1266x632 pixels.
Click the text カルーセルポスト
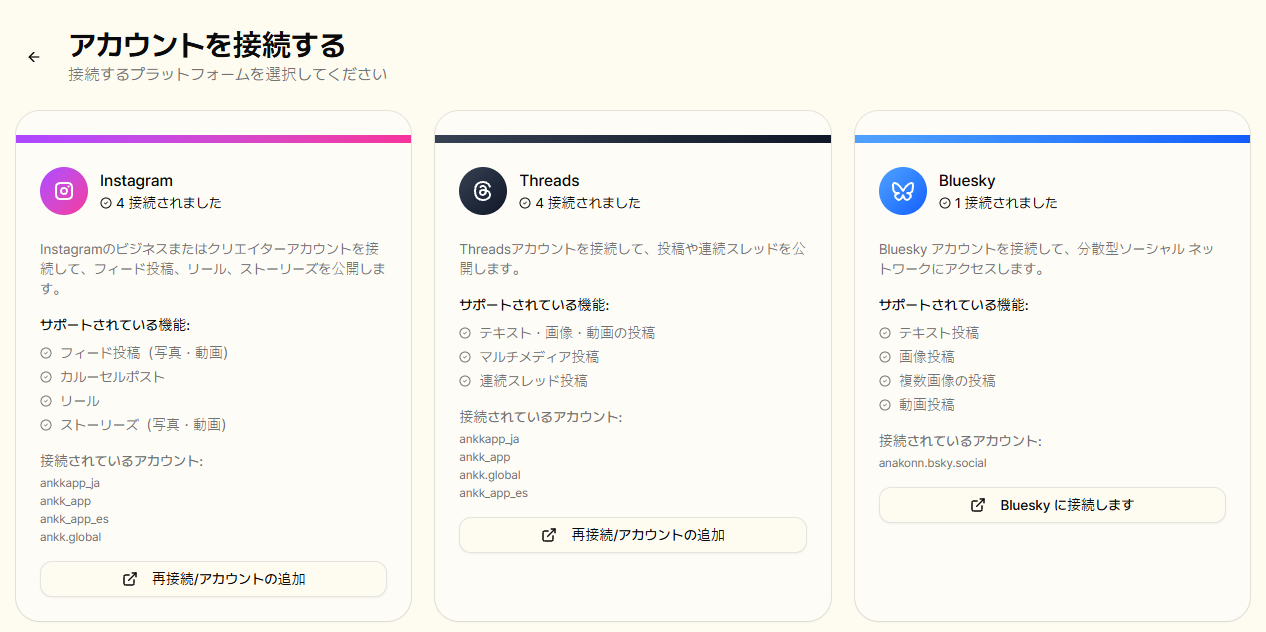coord(112,377)
